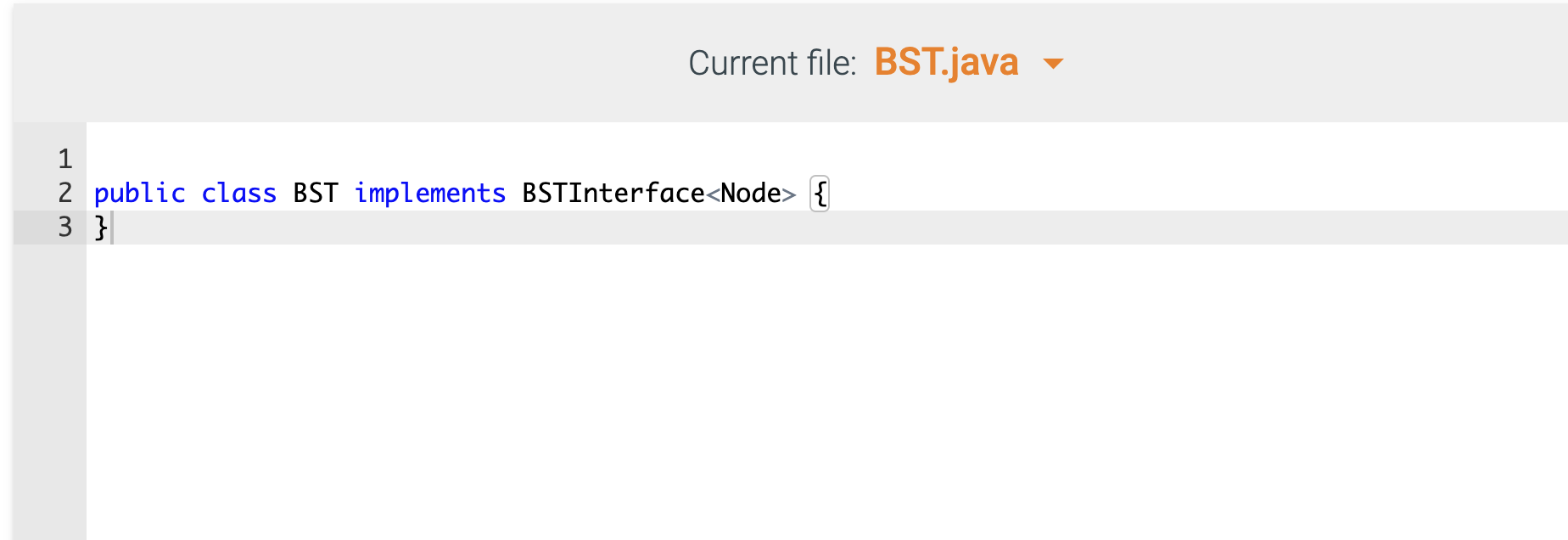1568x540 pixels.
Task: Select line number 1 in the gutter
Action: tap(64, 159)
